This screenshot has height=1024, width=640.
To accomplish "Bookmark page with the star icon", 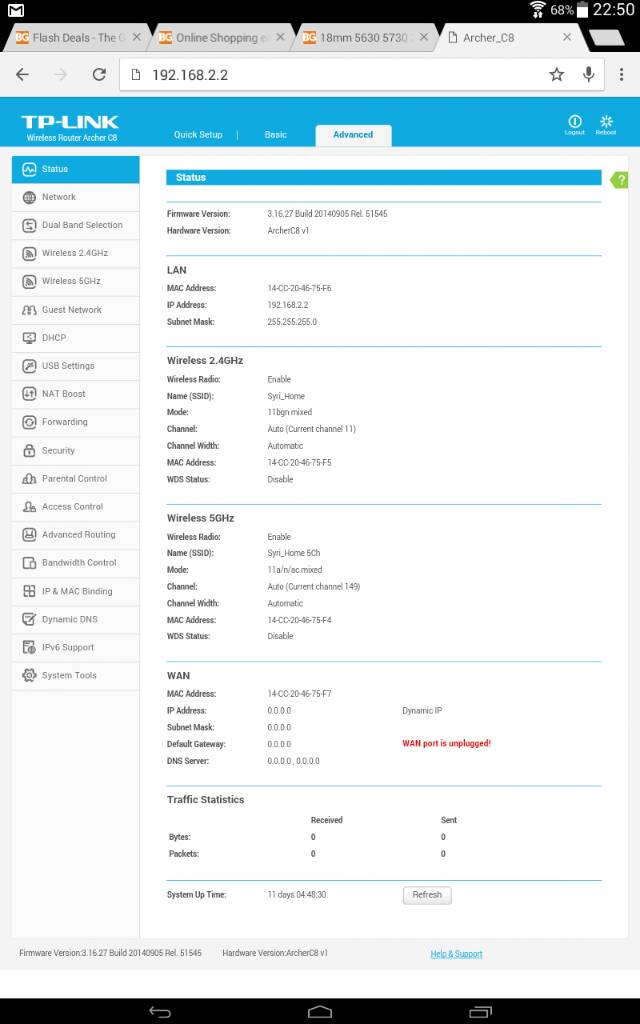I will [x=556, y=74].
